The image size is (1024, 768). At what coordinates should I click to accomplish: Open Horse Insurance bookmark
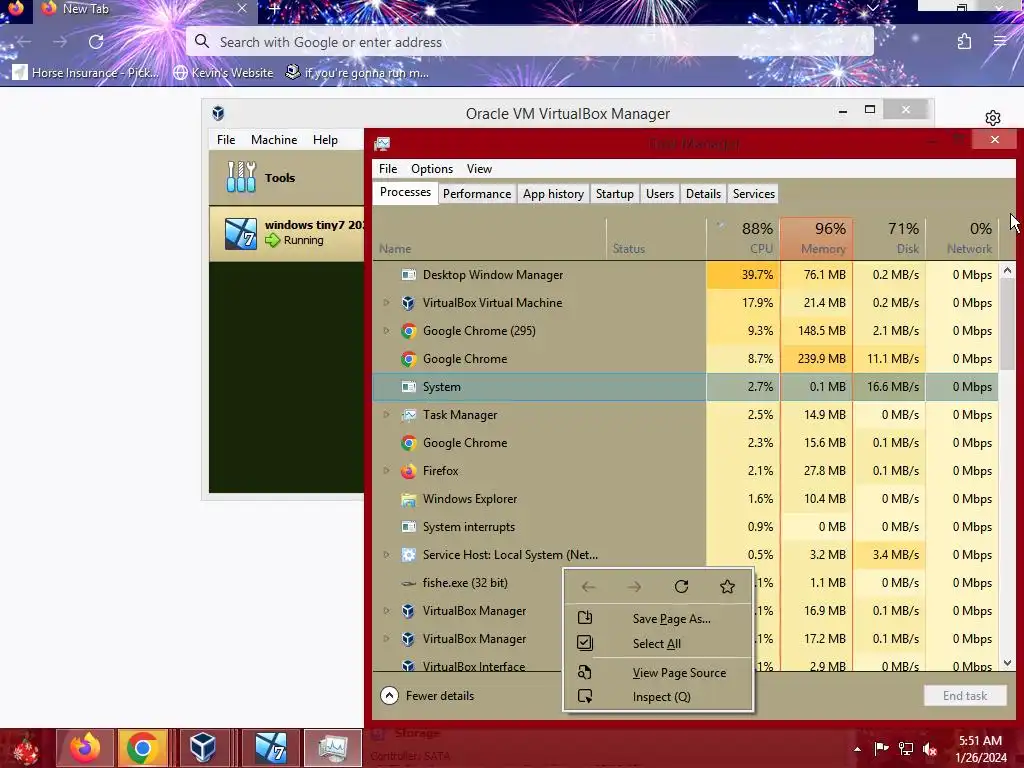(x=86, y=72)
